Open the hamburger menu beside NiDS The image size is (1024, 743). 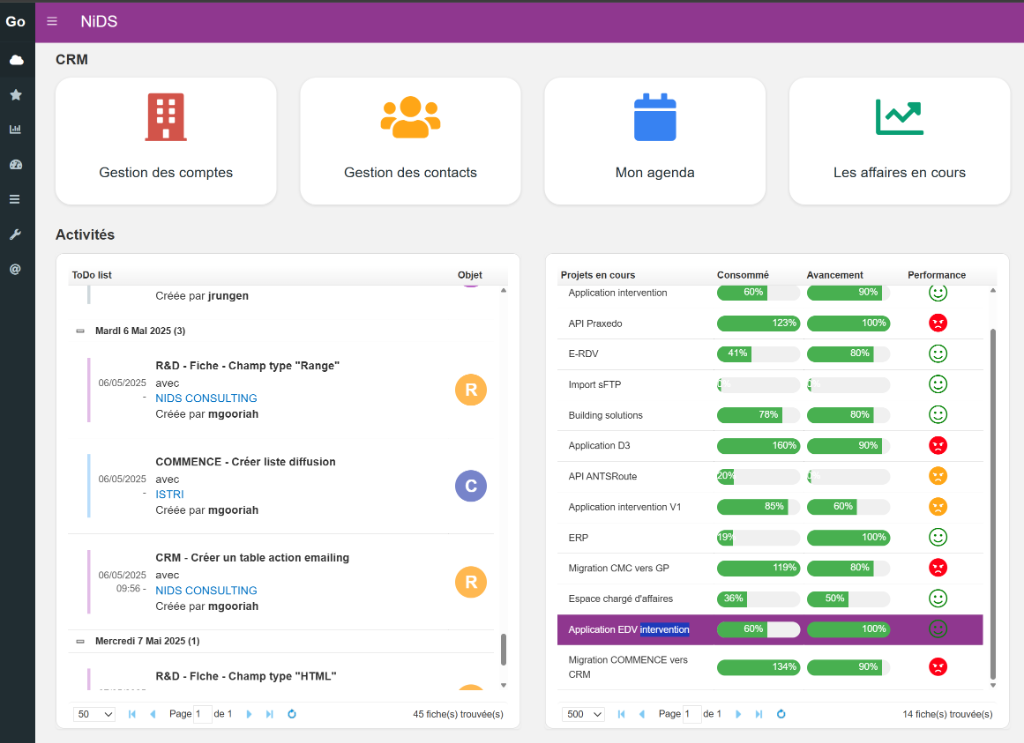click(x=51, y=21)
